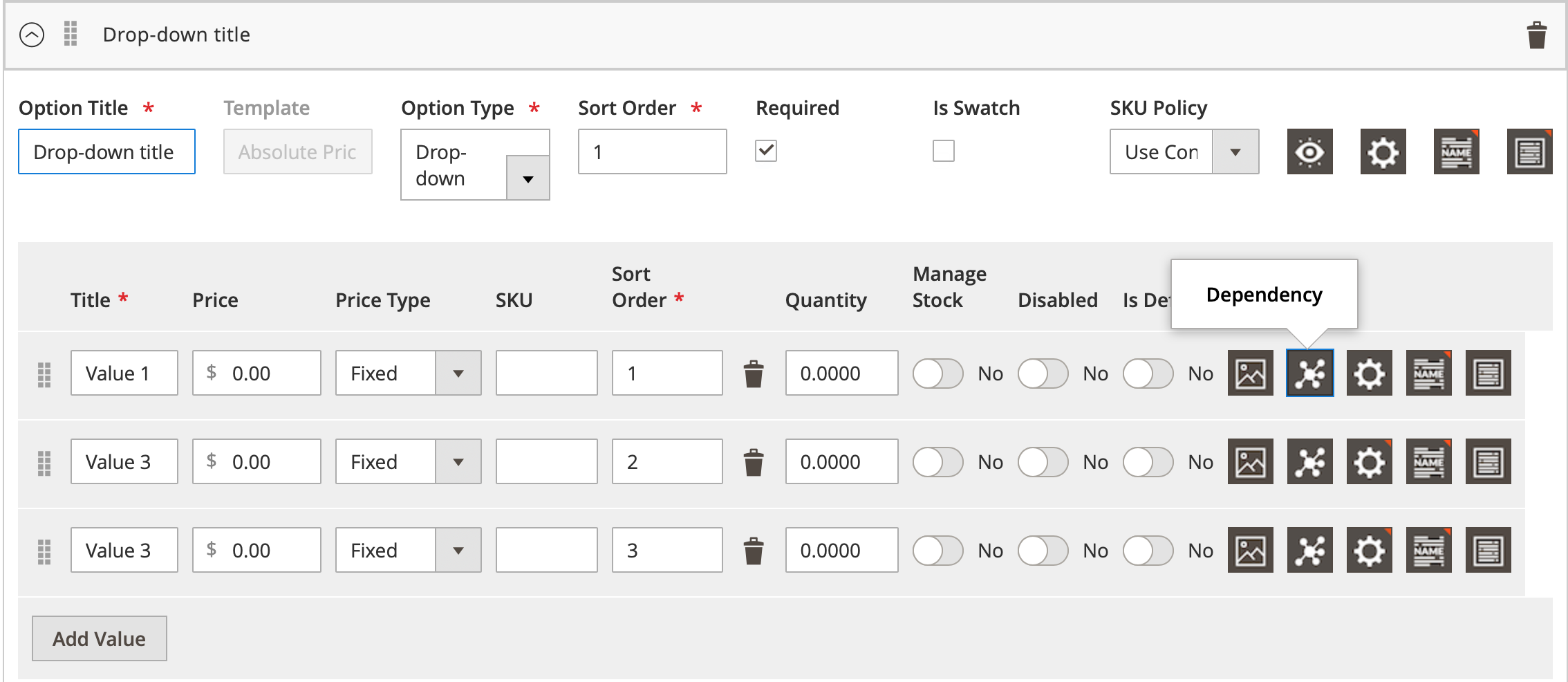Open gear settings for Value 1 row
The height and width of the screenshot is (682, 1568).
(x=1369, y=374)
